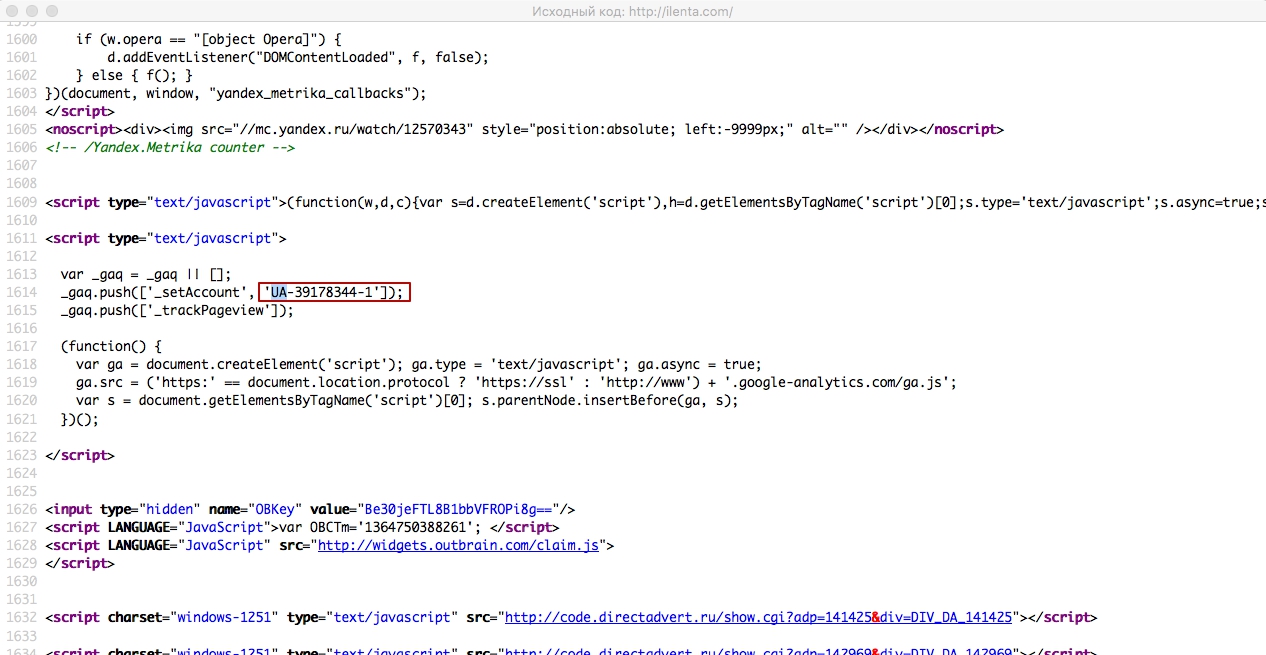Screen dimensions: 1266x655
Task: Close the source code window
Action: (13, 12)
